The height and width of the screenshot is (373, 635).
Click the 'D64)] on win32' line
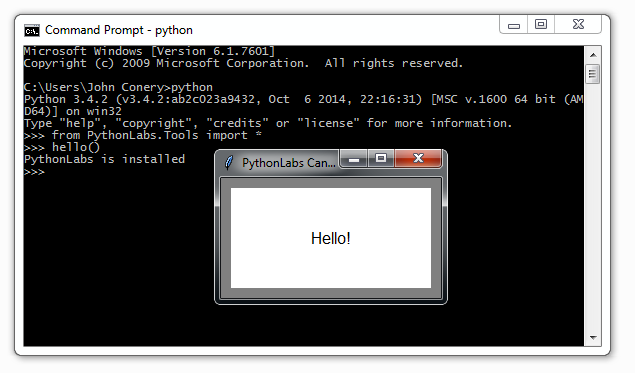73,111
